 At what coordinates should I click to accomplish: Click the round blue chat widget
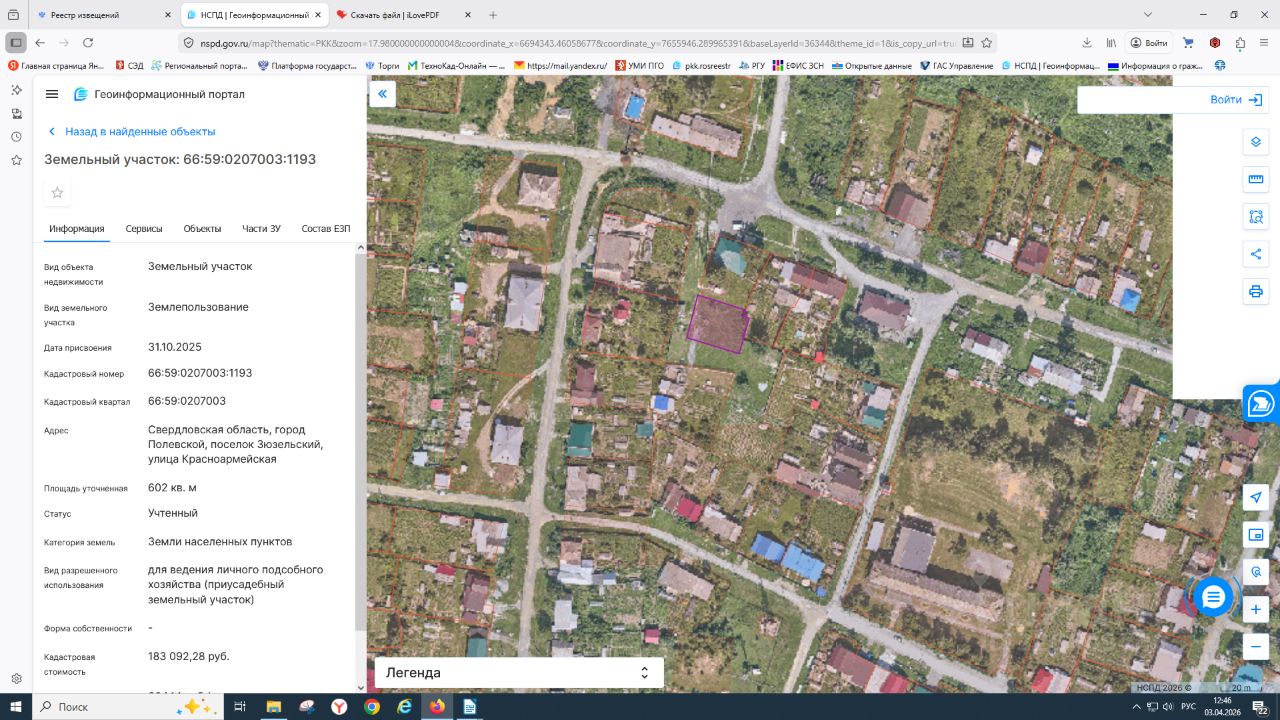(x=1213, y=597)
